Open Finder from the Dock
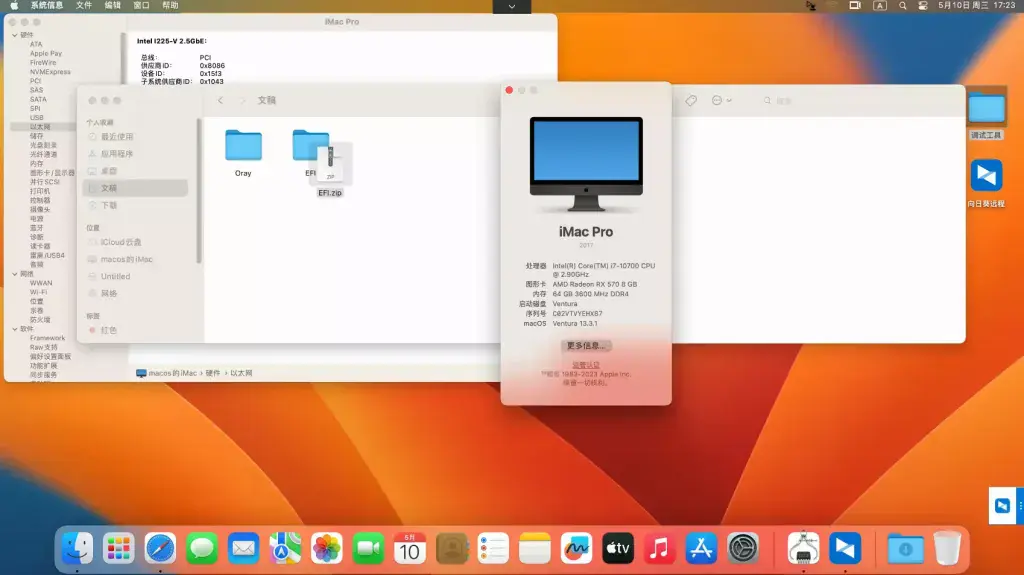1024x575 pixels. click(x=77, y=548)
